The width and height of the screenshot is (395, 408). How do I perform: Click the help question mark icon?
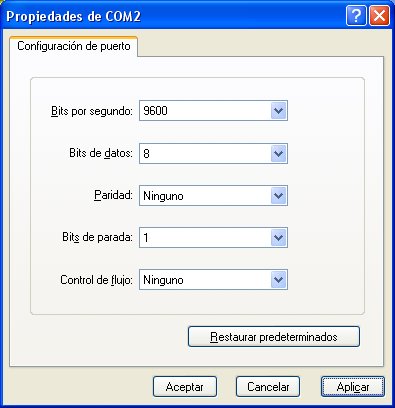[356, 16]
